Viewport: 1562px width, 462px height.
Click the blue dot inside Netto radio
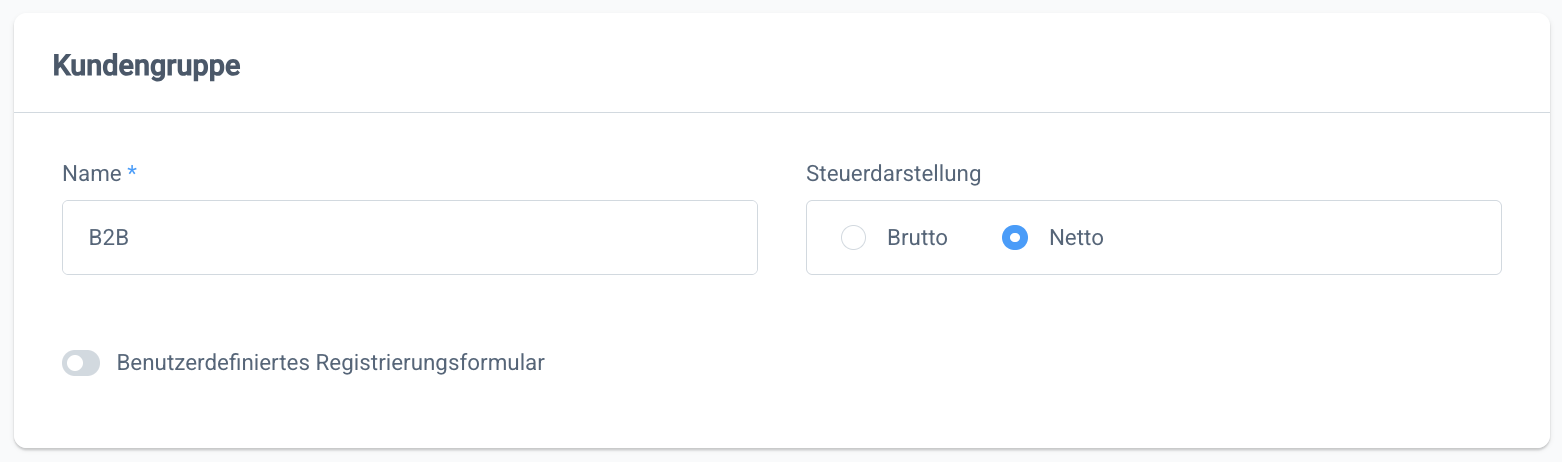pyautogui.click(x=1015, y=238)
